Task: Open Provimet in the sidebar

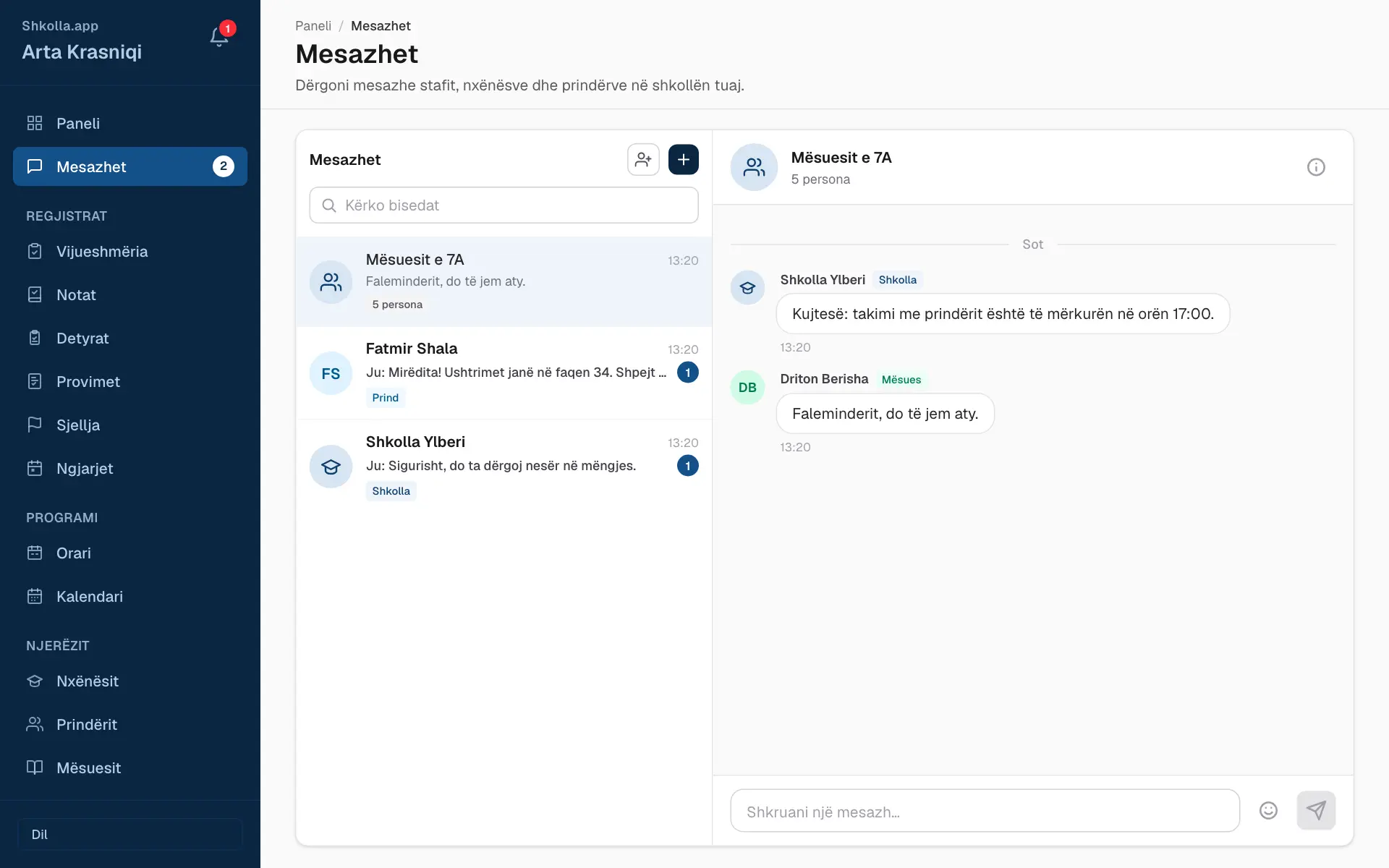Action: (x=130, y=382)
